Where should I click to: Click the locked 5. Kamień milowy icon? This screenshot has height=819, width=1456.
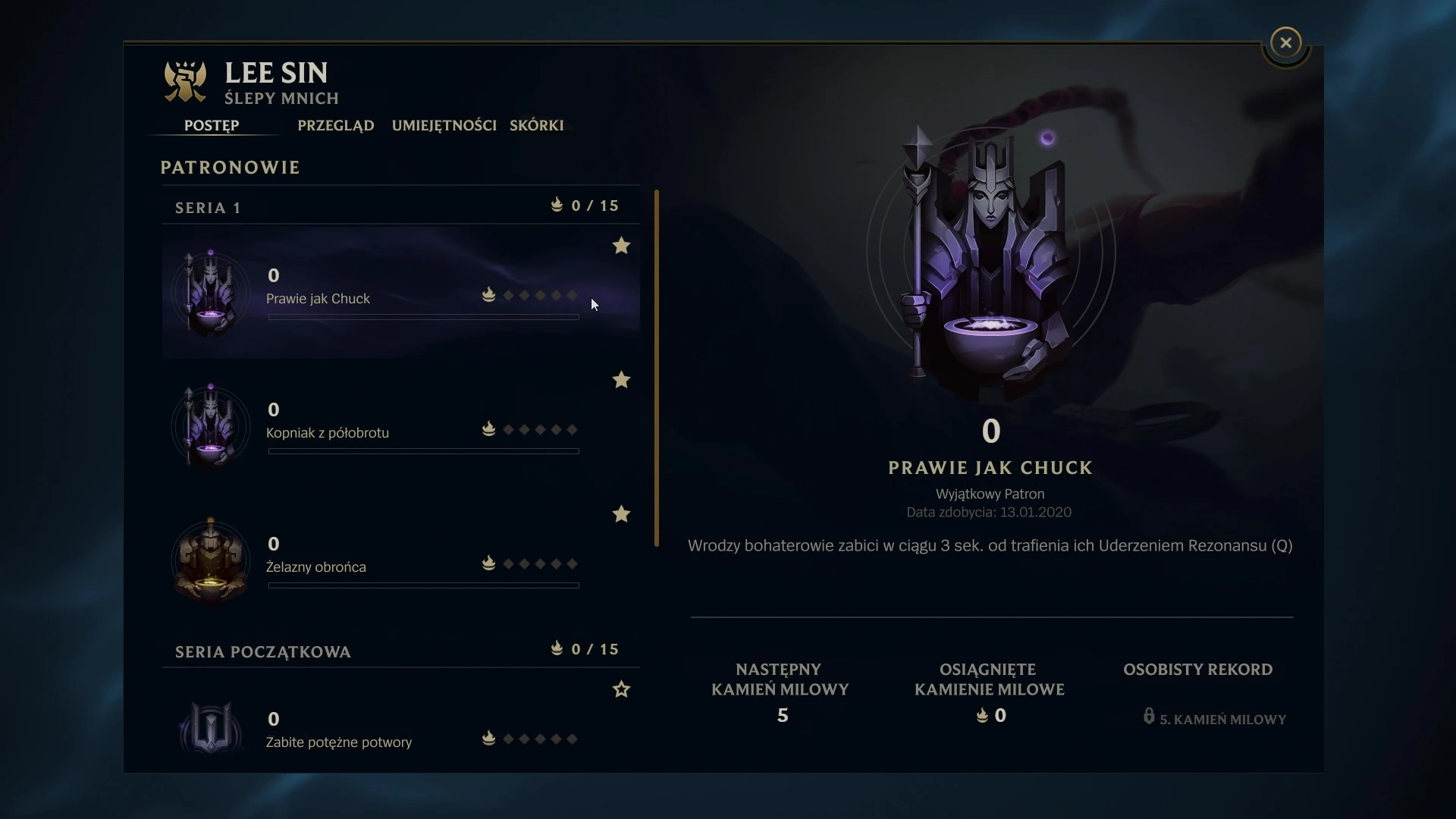(1149, 717)
